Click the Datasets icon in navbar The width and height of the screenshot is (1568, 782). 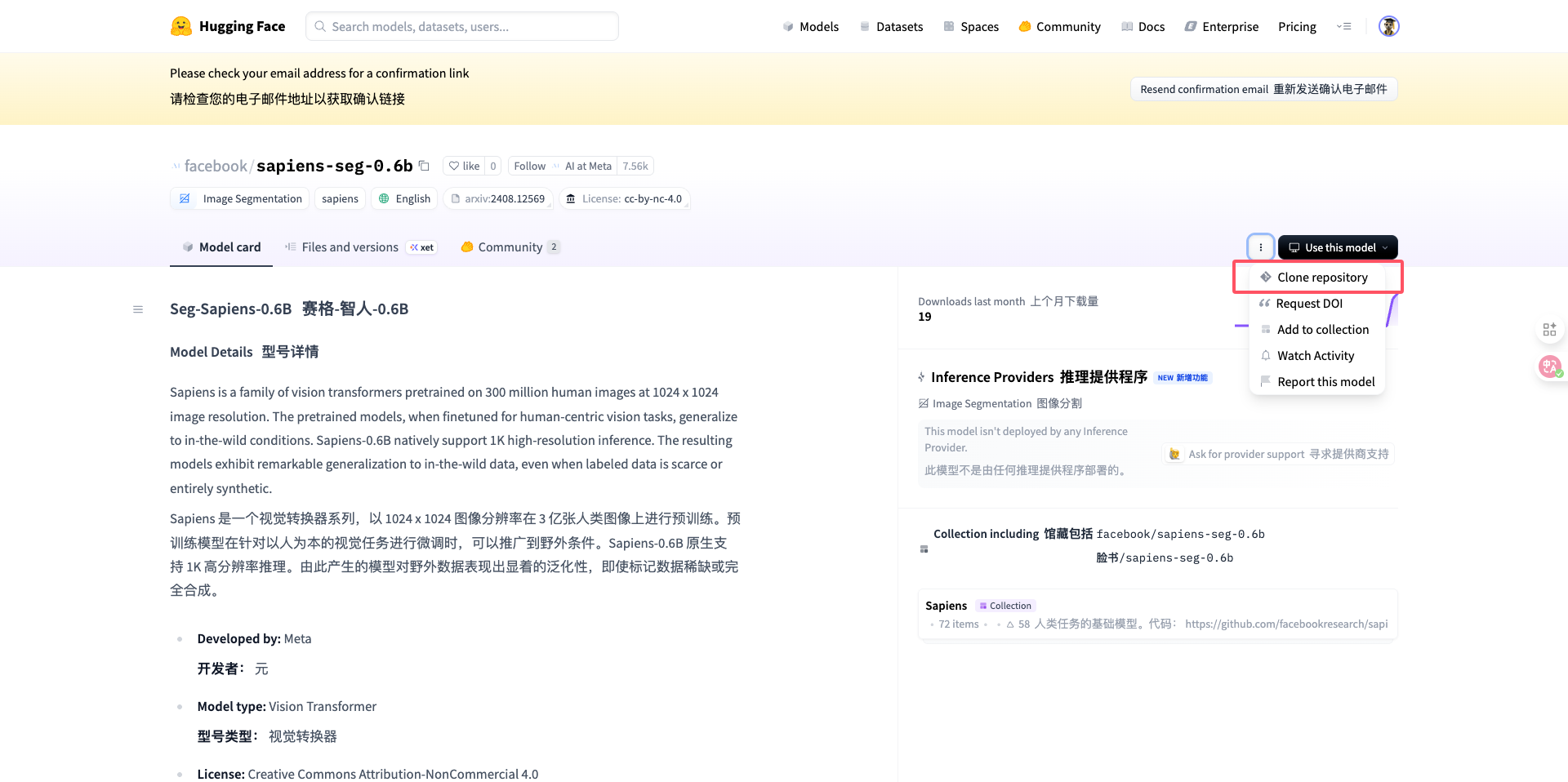865,27
